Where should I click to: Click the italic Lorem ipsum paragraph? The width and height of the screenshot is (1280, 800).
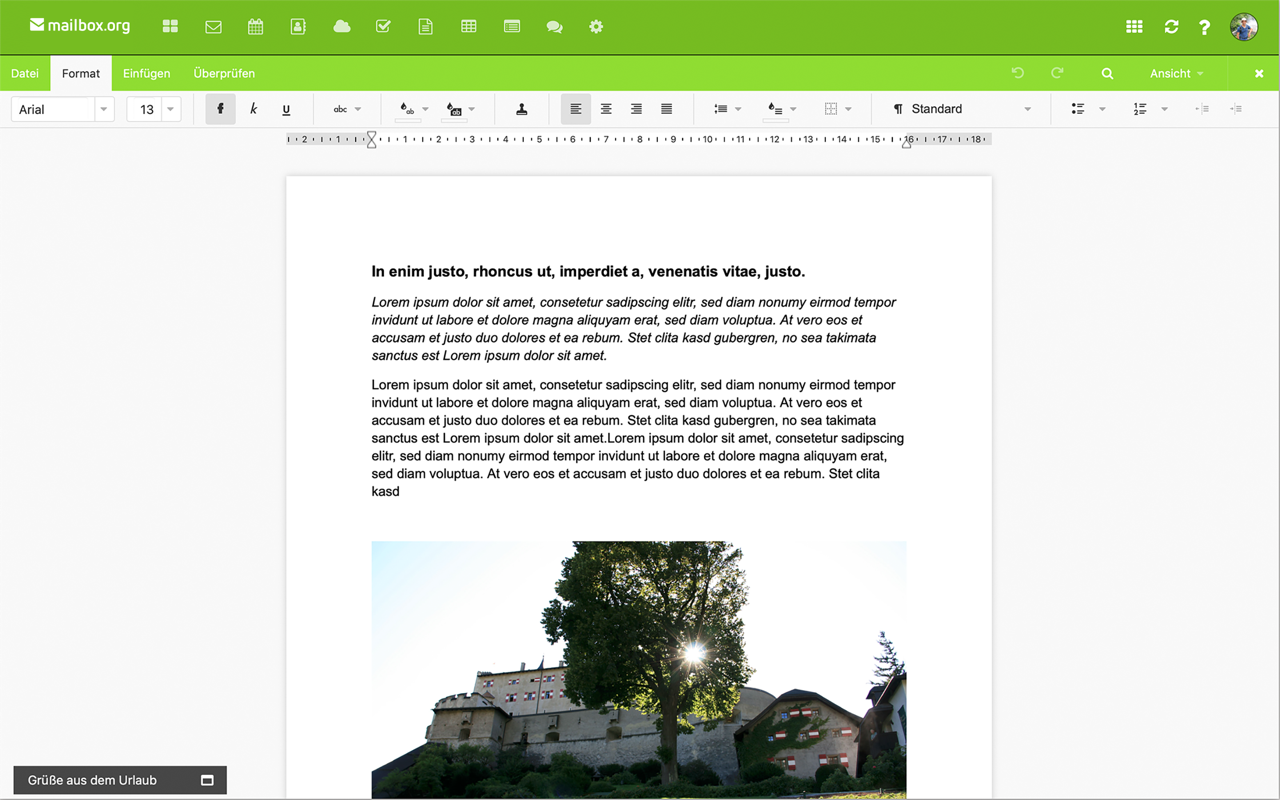(x=634, y=329)
